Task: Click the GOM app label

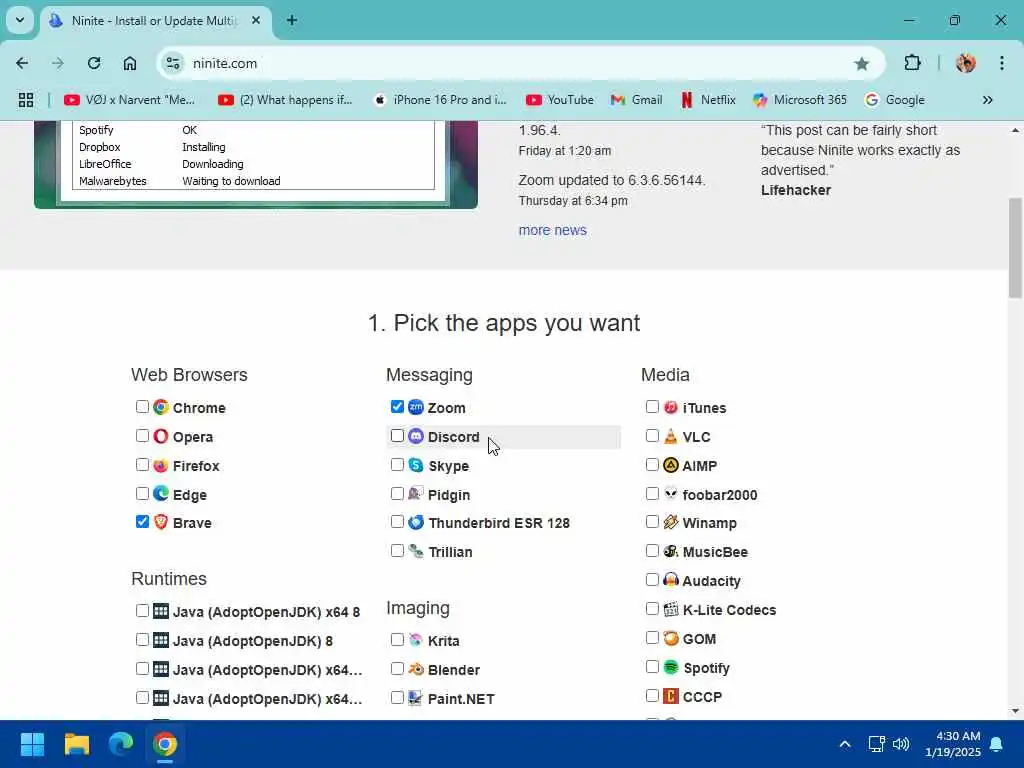Action: (699, 639)
